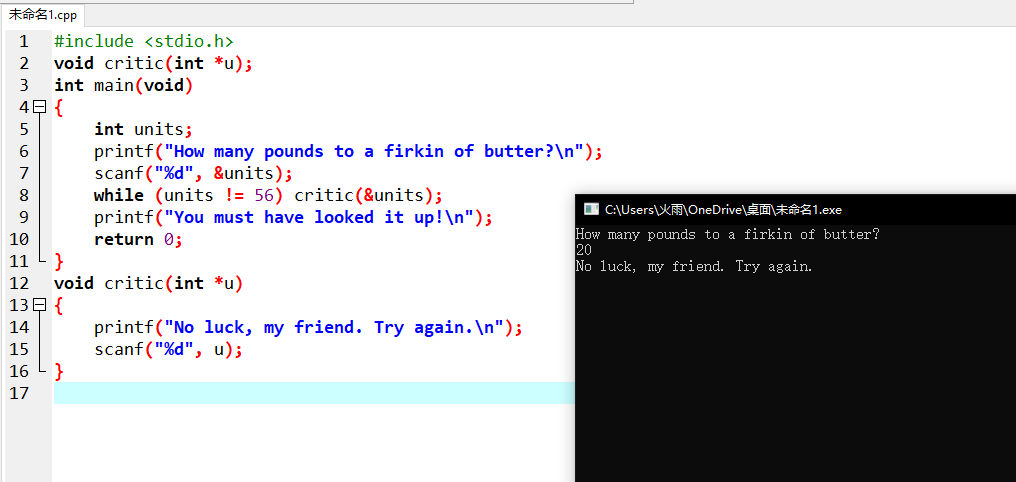Click the console window icon in title bar
The height and width of the screenshot is (482, 1016).
pos(590,209)
